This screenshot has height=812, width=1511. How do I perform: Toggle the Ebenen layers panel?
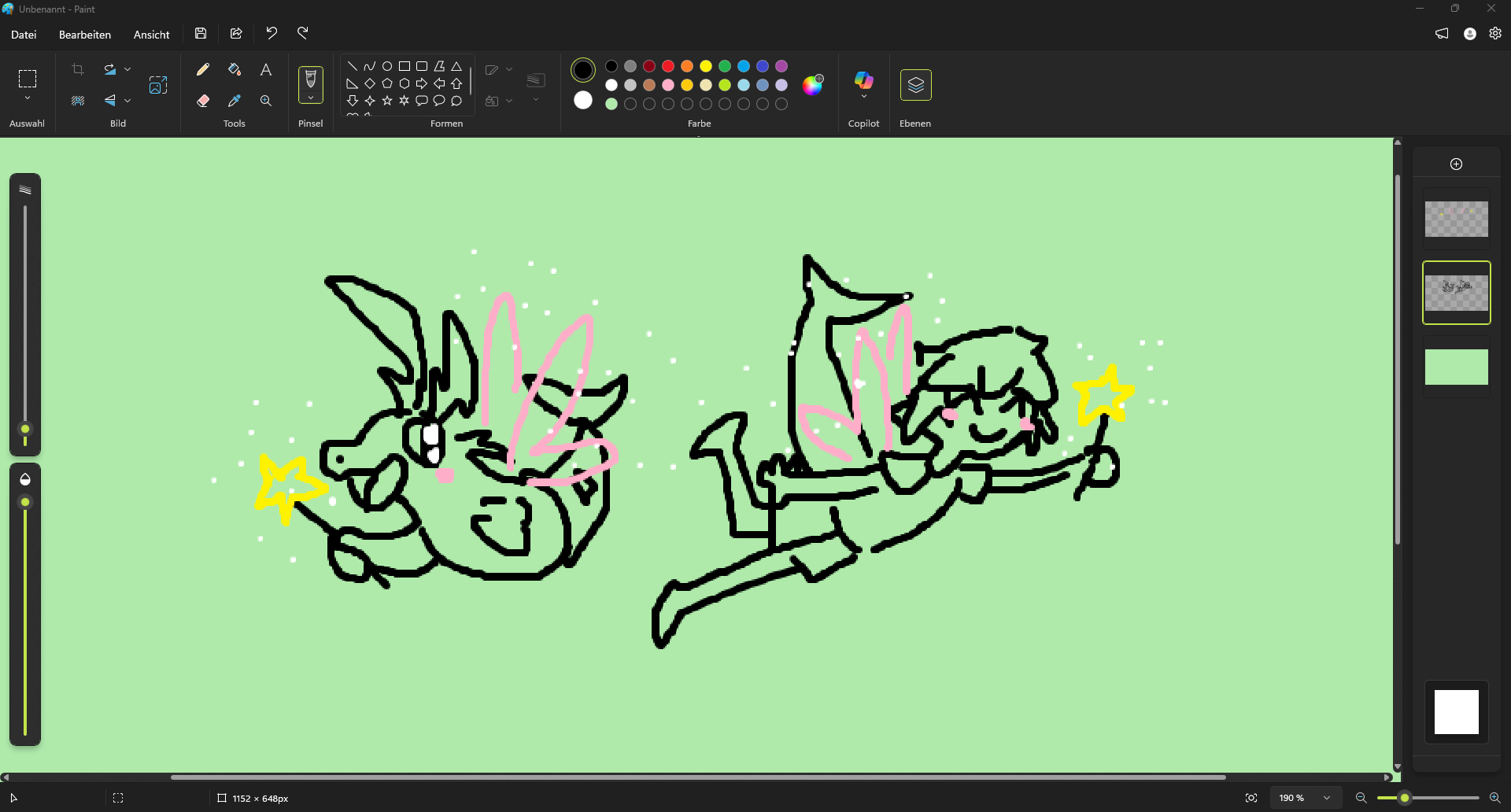pos(915,85)
